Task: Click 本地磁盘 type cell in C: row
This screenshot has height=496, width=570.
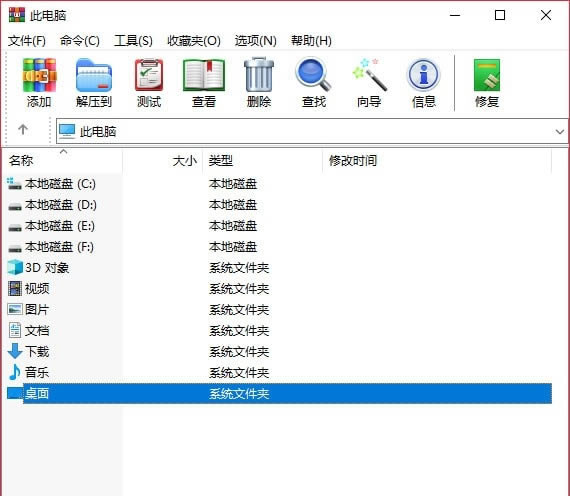Action: [x=233, y=184]
